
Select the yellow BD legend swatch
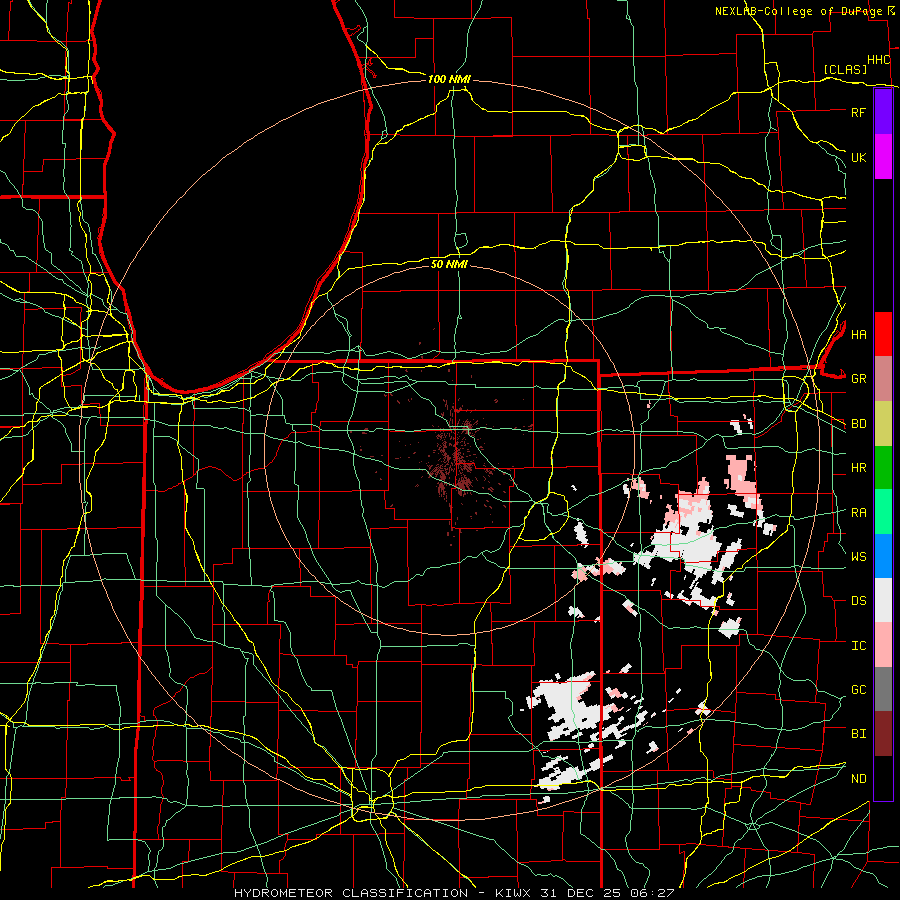[883, 424]
